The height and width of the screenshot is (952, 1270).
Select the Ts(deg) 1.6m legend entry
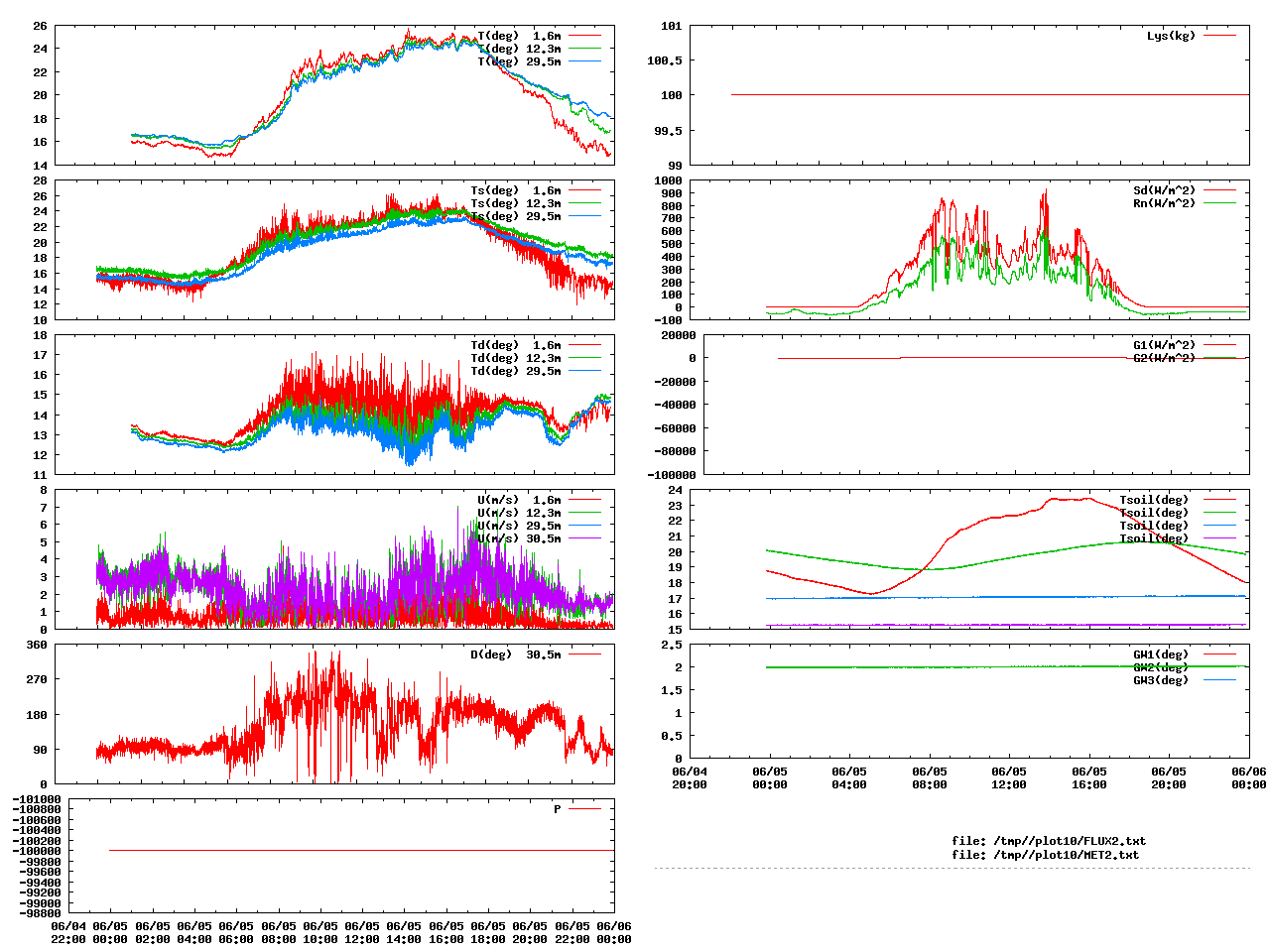click(516, 190)
